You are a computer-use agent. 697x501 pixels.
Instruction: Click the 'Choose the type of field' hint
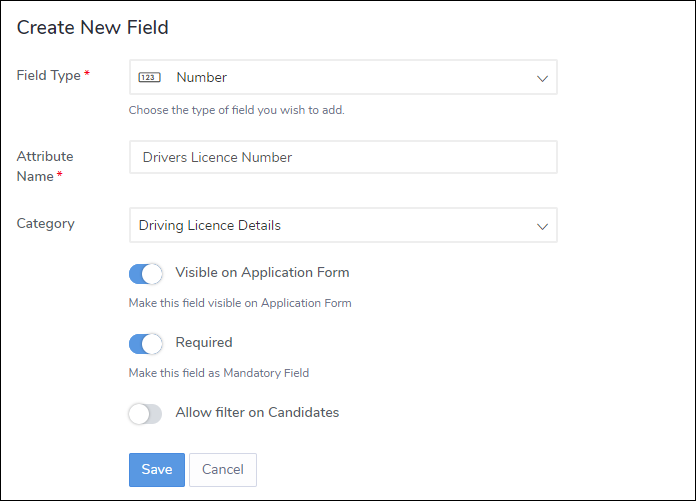click(236, 110)
